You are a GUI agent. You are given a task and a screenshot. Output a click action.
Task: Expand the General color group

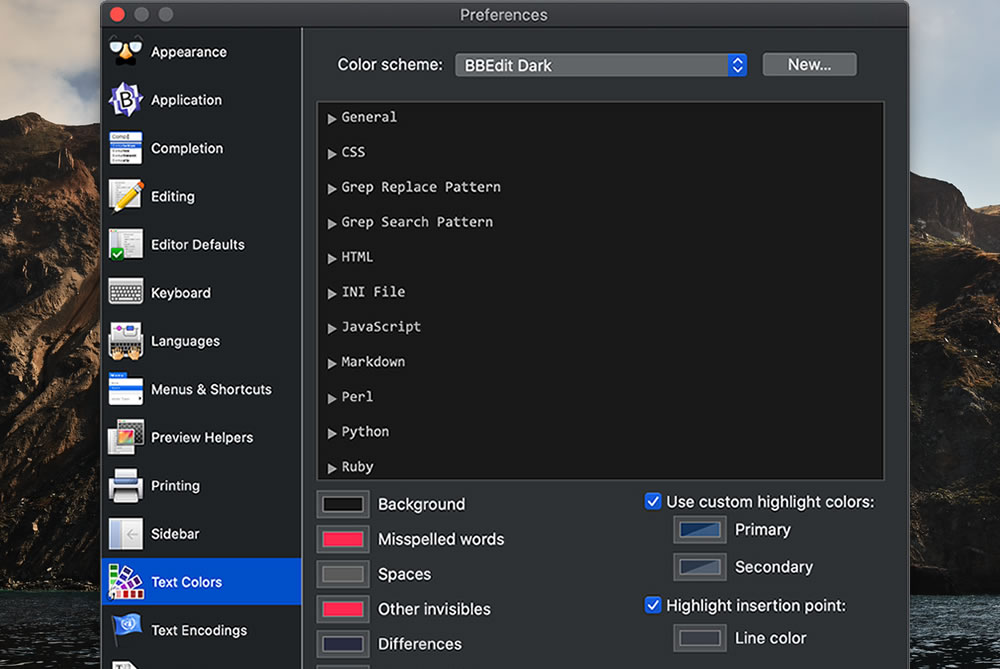(x=332, y=119)
